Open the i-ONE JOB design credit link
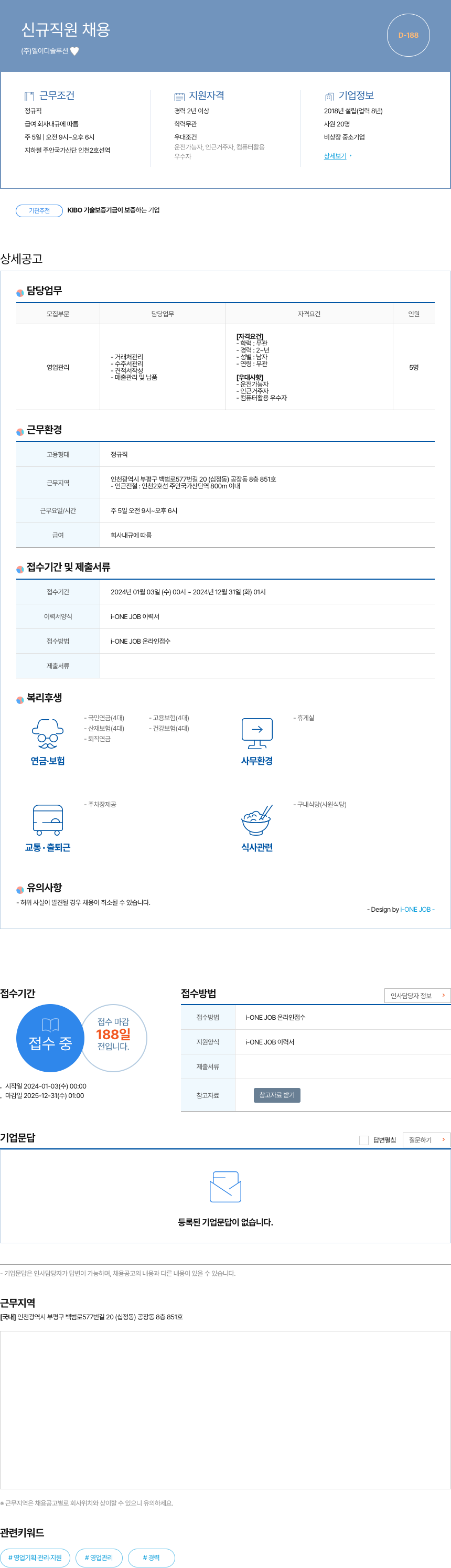 point(417,910)
